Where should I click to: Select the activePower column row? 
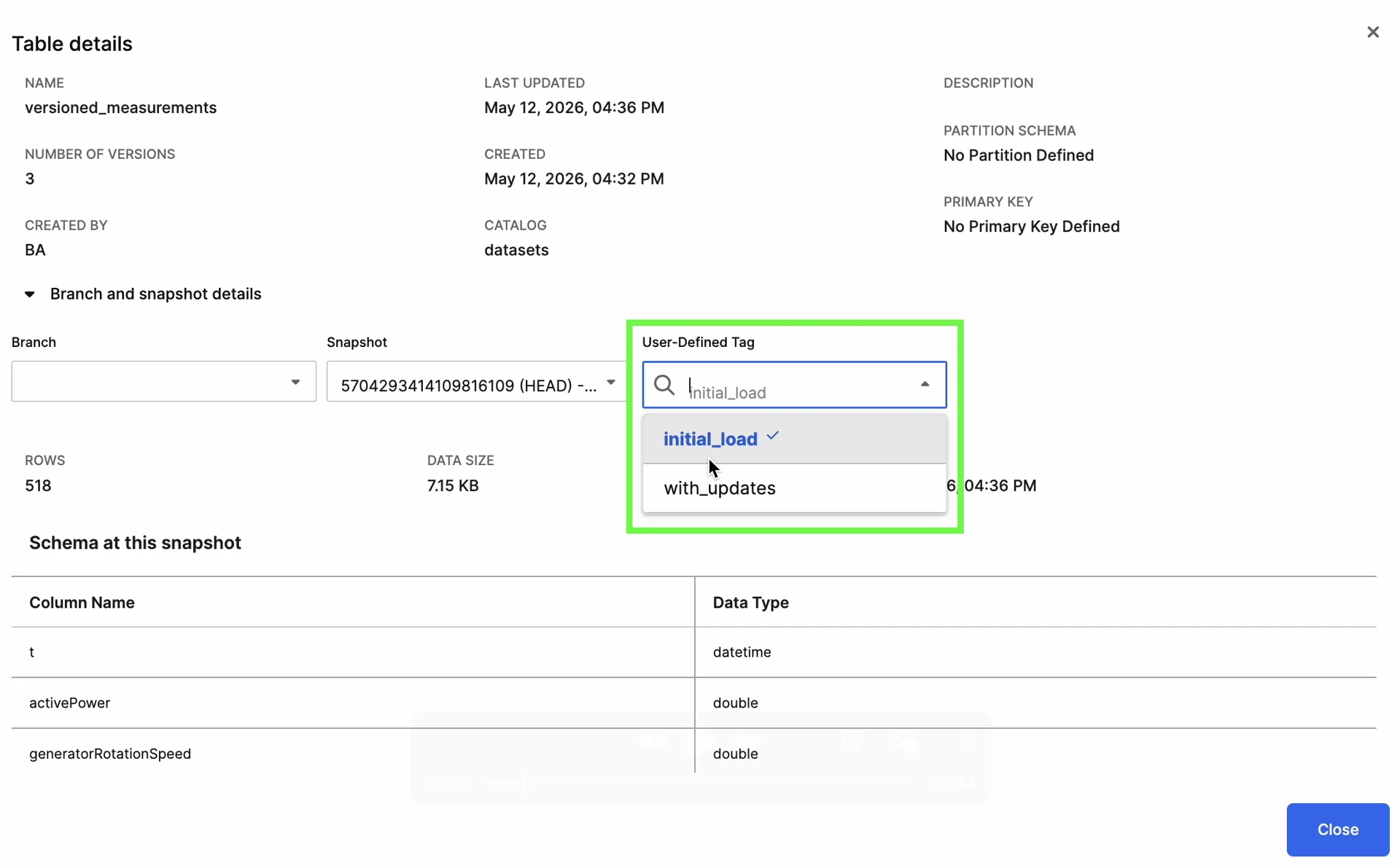tap(693, 703)
